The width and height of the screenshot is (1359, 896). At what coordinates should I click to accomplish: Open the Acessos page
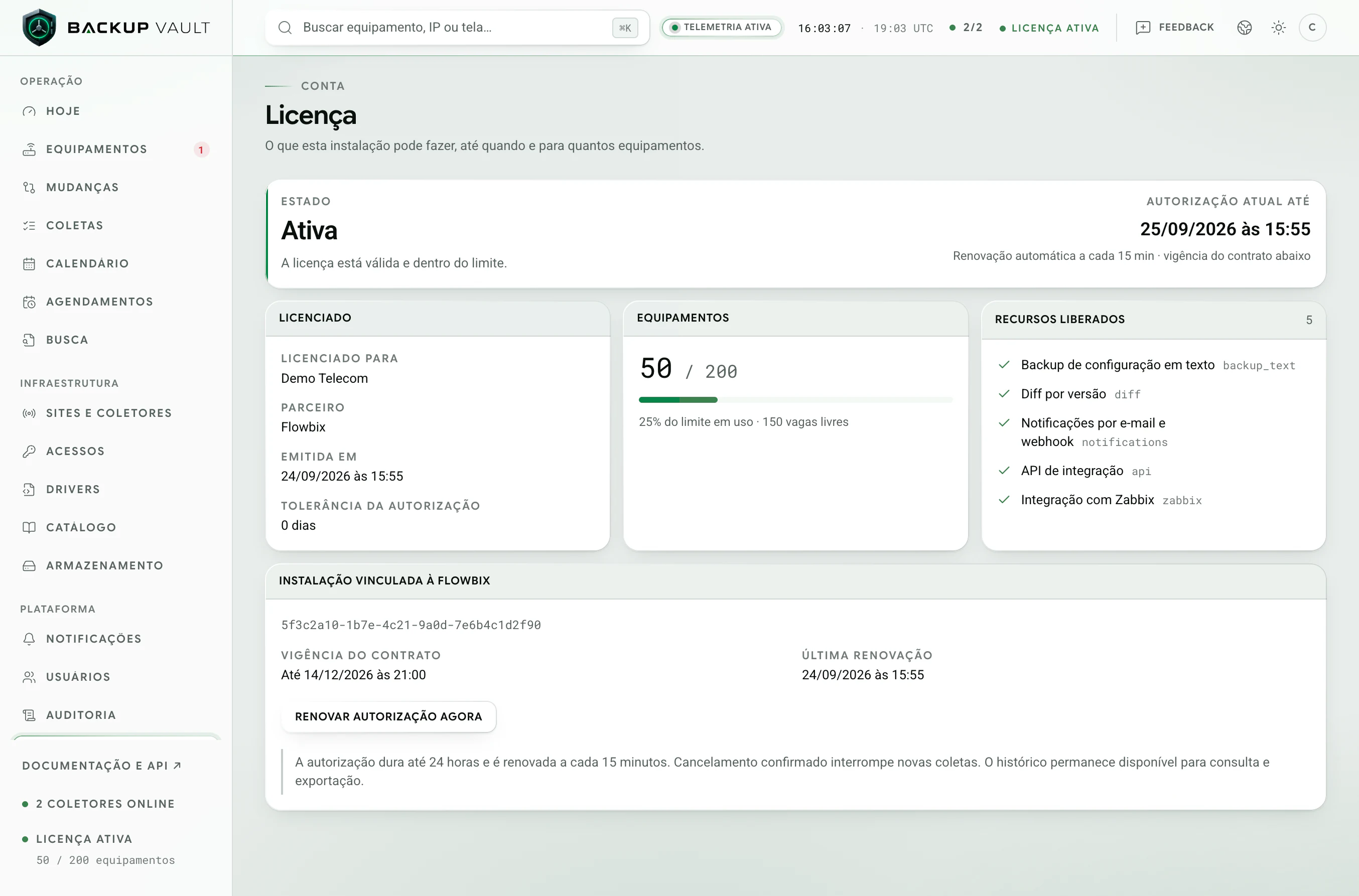[x=115, y=452]
